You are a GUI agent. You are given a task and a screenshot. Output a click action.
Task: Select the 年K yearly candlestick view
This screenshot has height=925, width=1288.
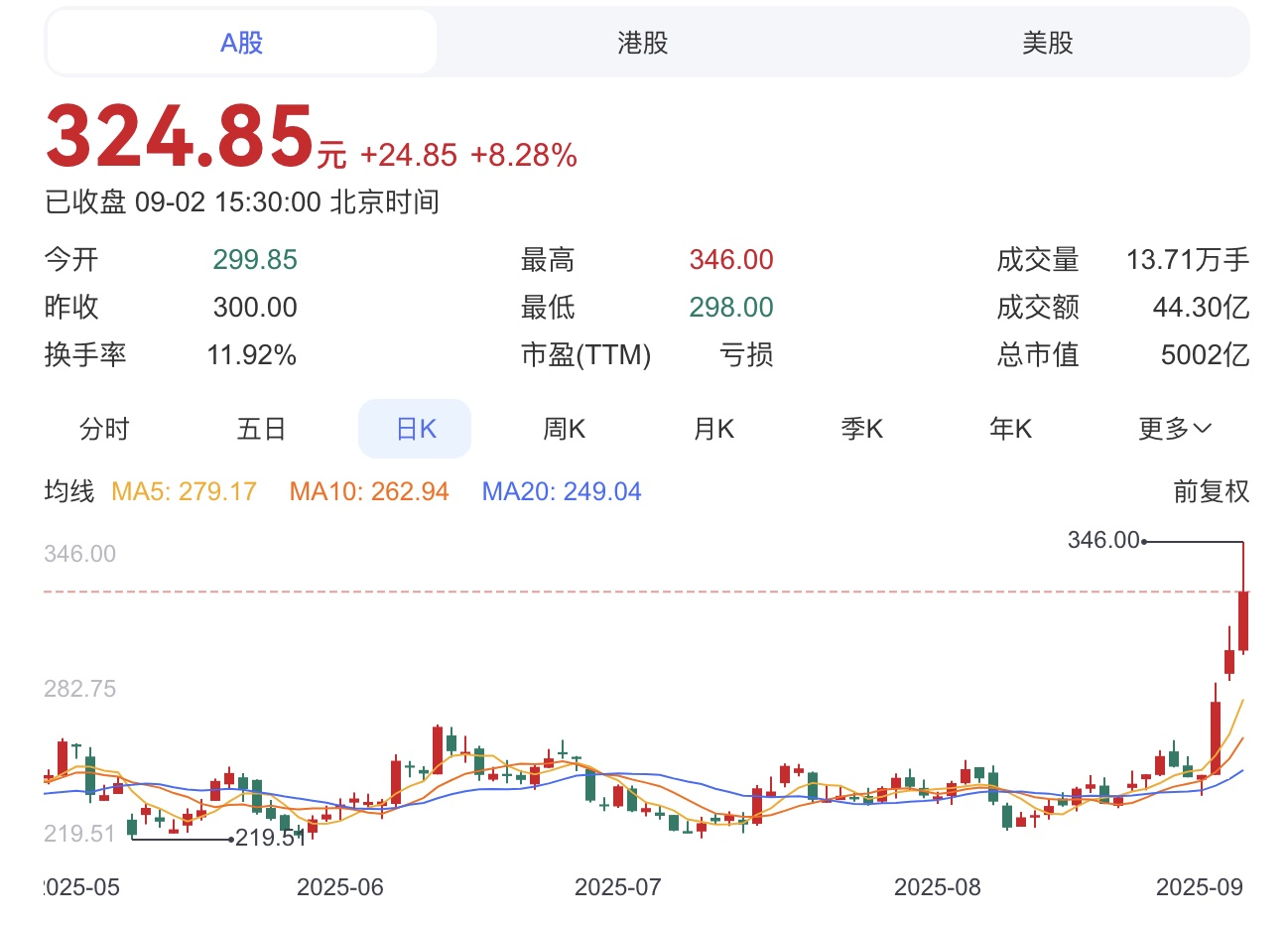(1010, 429)
